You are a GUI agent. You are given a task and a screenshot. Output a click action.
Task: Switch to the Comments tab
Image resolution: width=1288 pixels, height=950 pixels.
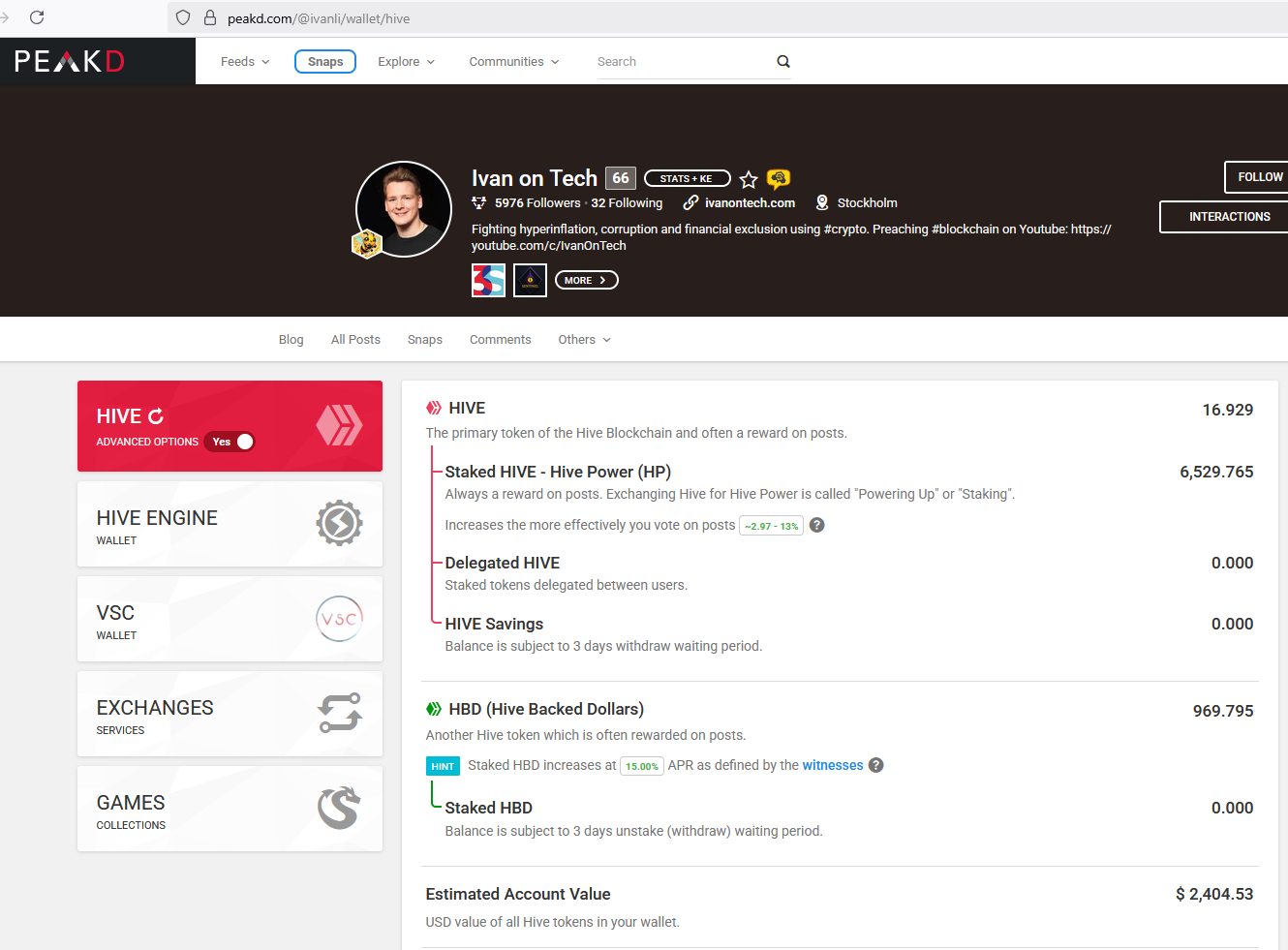pyautogui.click(x=500, y=340)
